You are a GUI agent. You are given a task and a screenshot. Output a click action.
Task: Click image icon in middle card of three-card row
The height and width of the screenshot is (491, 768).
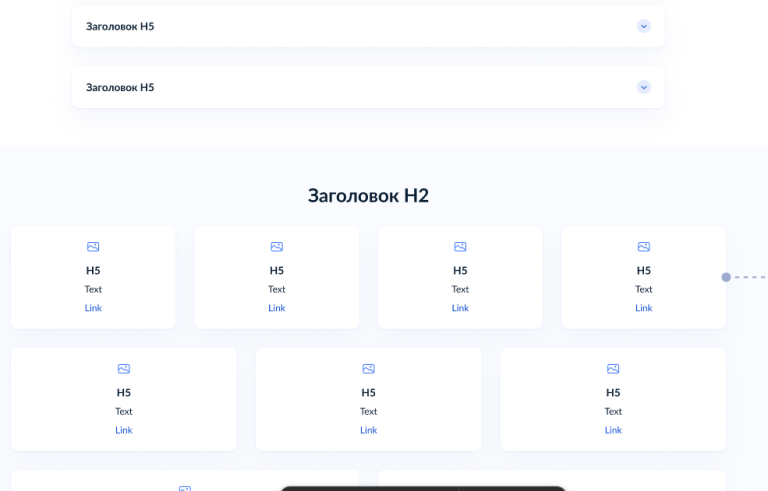[x=368, y=368]
